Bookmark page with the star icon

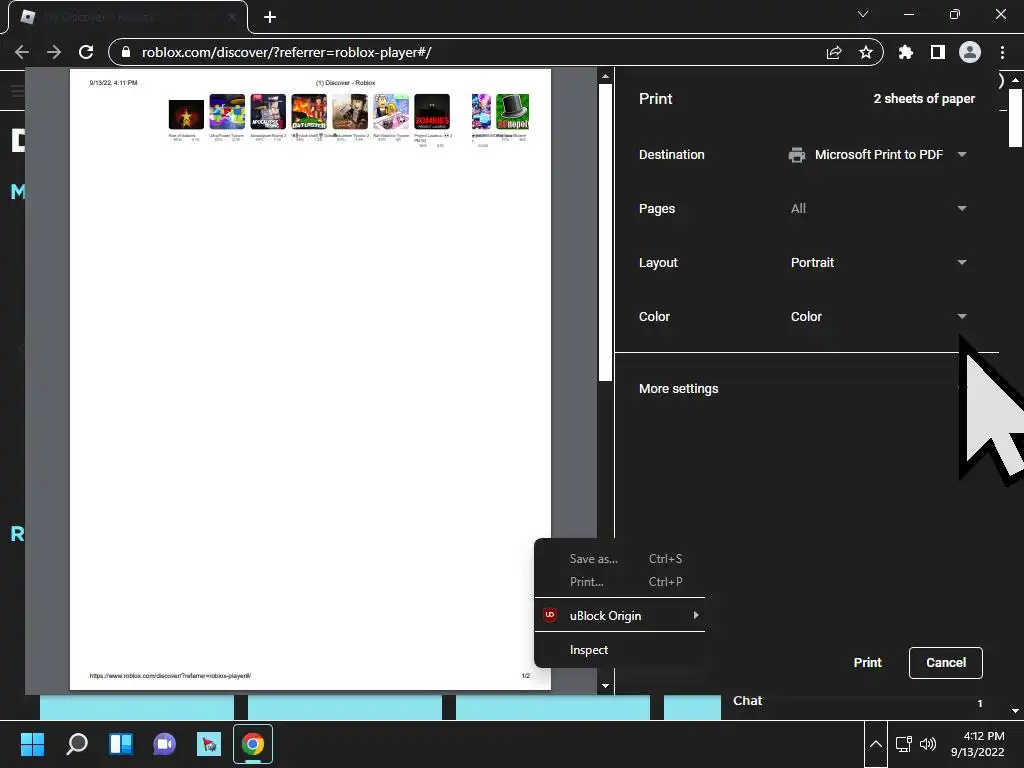(x=866, y=52)
